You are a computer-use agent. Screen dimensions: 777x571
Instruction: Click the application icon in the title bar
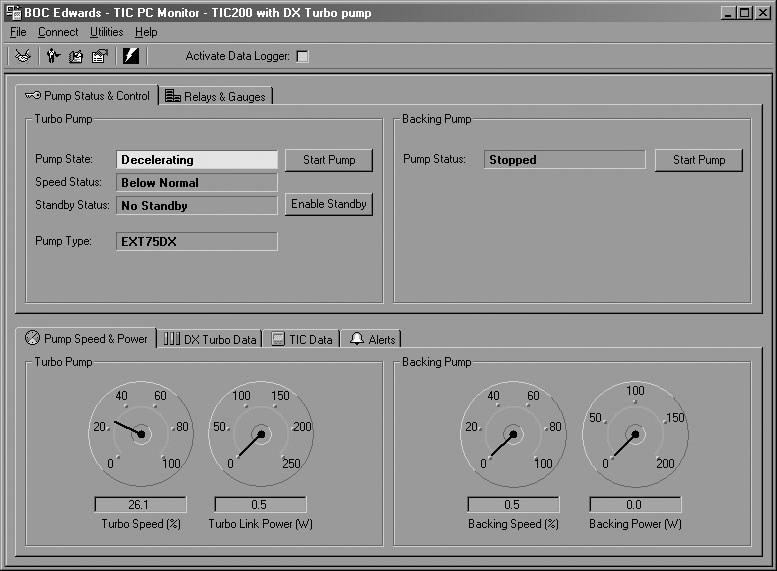[x=13, y=12]
